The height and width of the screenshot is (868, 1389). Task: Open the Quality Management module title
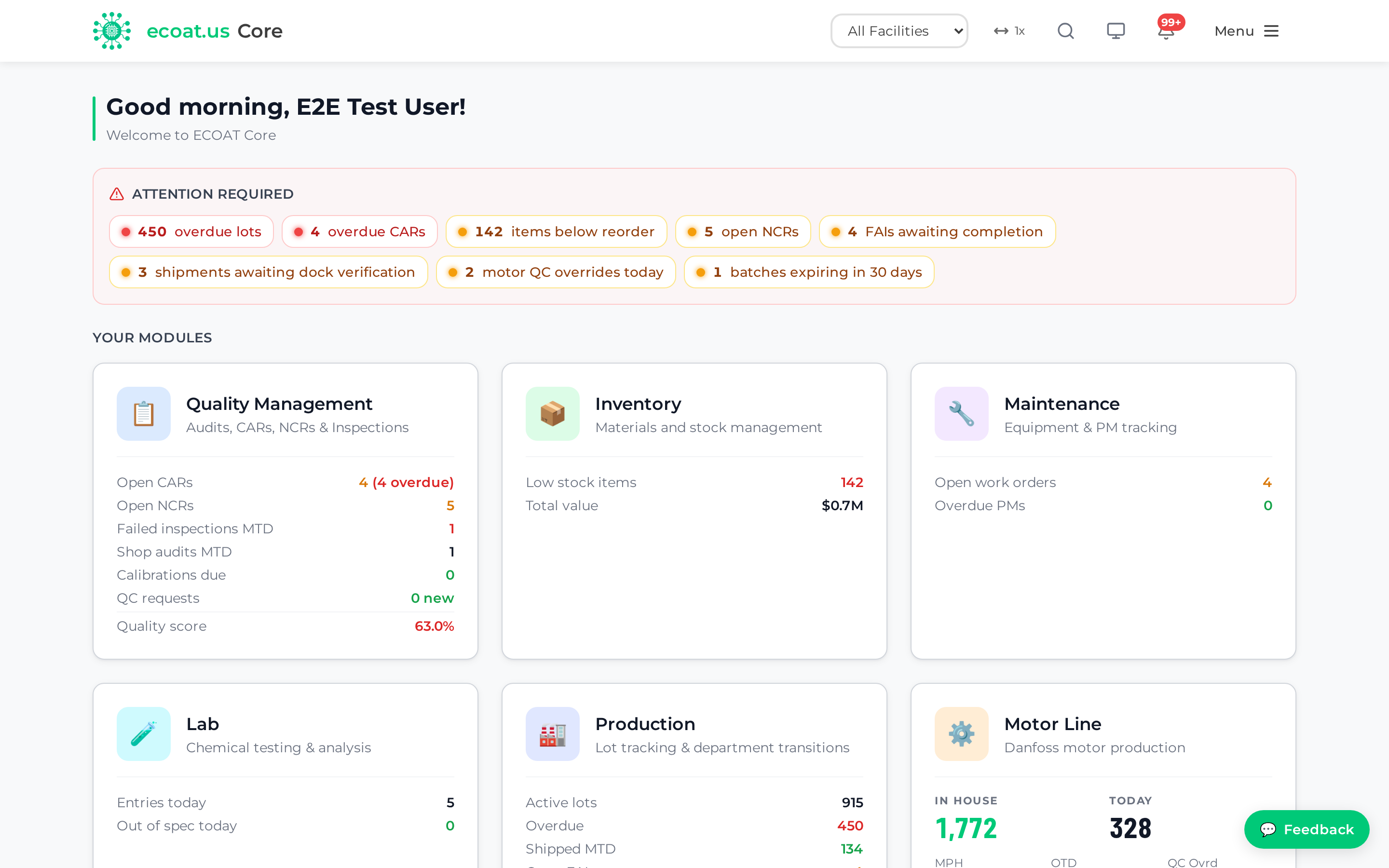coord(279,404)
